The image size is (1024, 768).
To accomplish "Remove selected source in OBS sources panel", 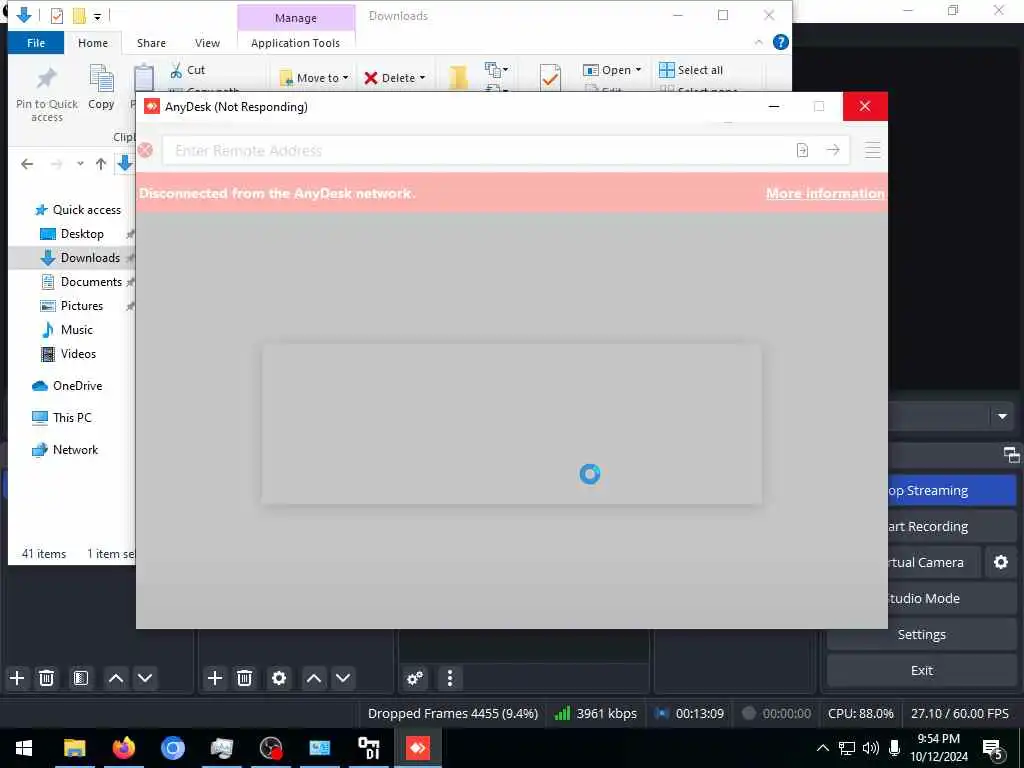I will [x=244, y=678].
